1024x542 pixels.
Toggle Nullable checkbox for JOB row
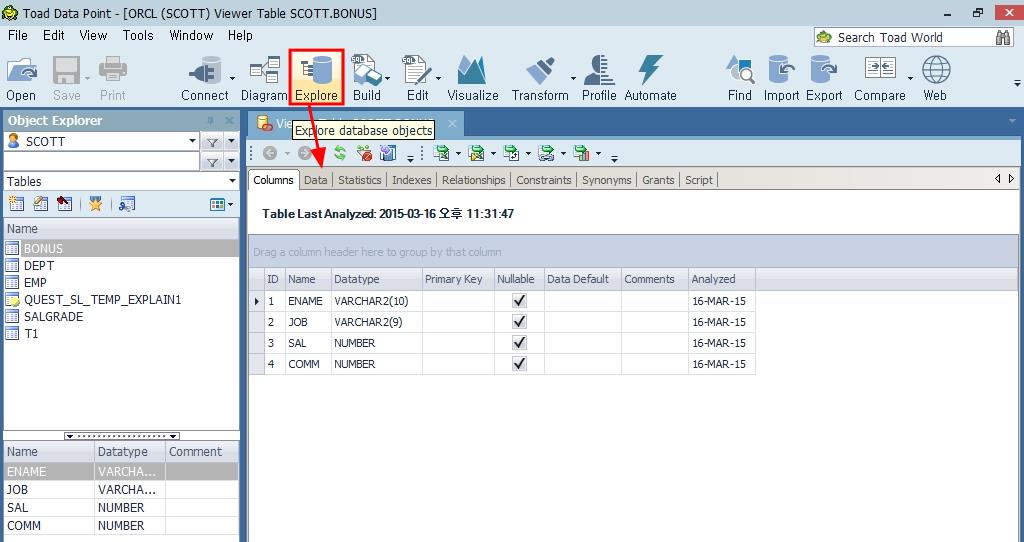[x=519, y=322]
